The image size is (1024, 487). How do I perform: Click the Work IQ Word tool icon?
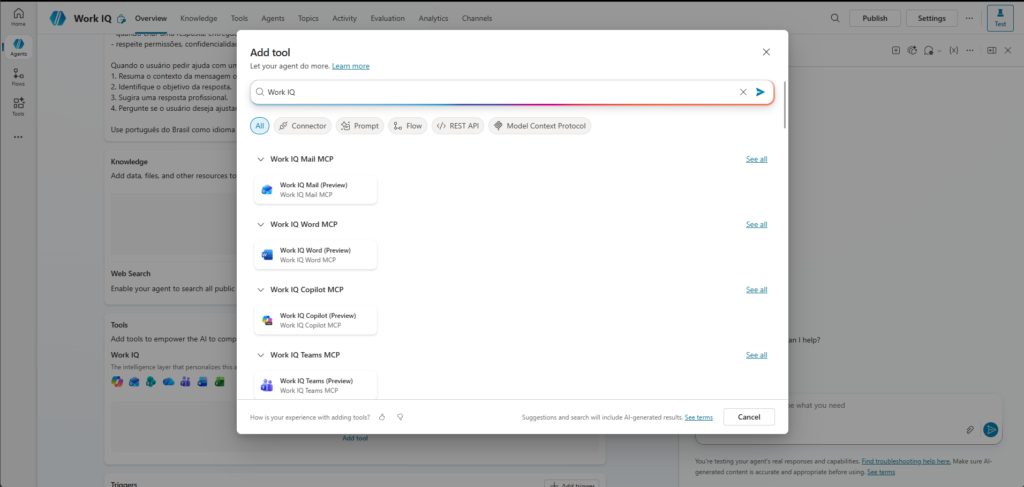(x=266, y=255)
